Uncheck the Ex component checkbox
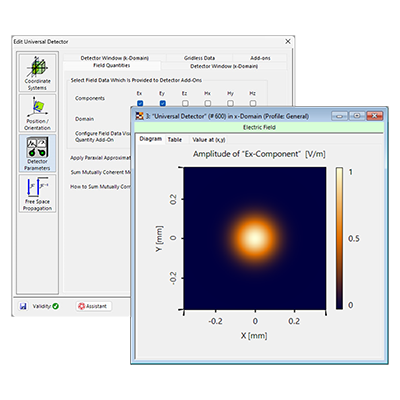400x400 pixels. click(140, 103)
